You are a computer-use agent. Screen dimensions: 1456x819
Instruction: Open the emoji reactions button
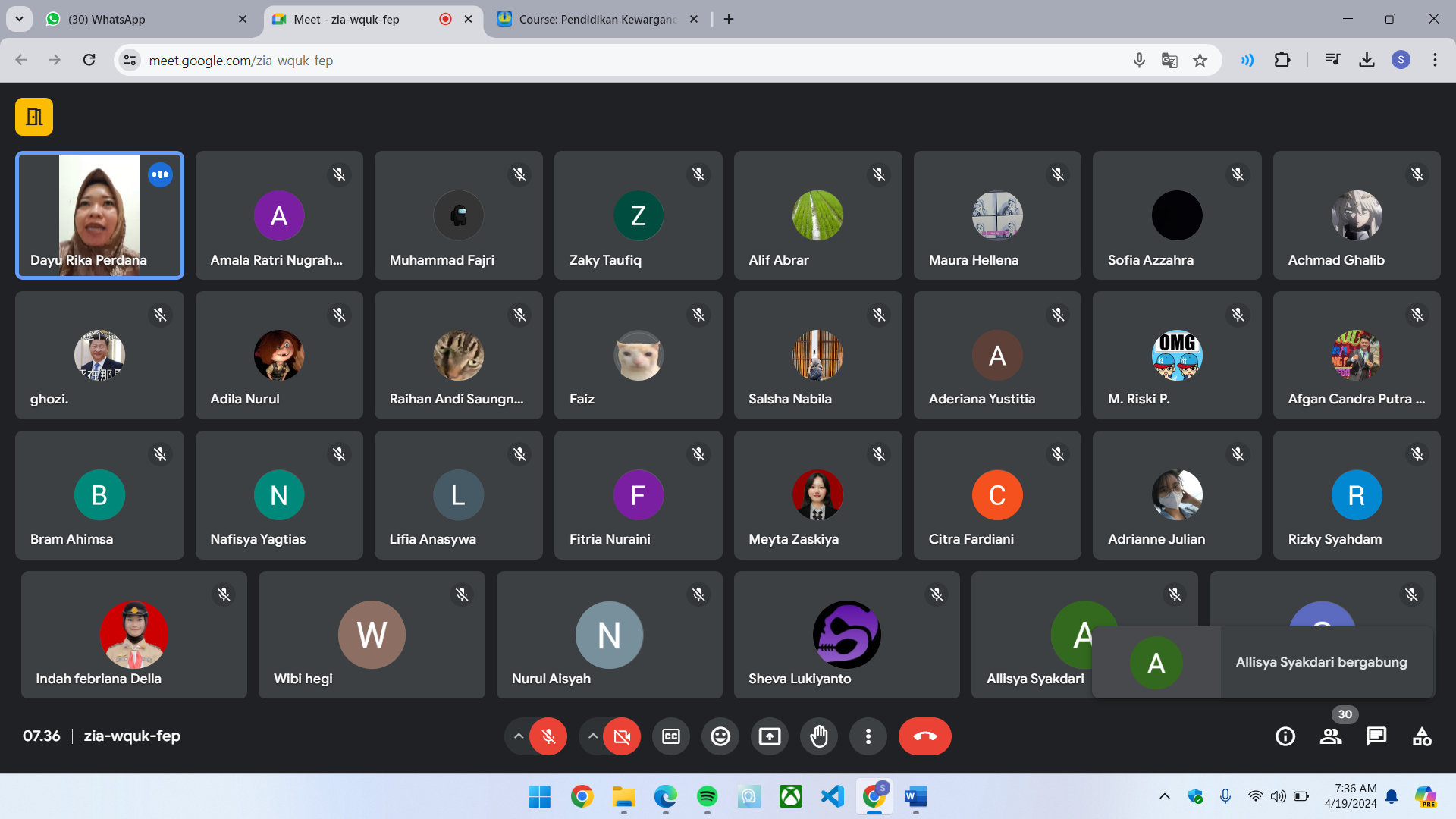(720, 736)
